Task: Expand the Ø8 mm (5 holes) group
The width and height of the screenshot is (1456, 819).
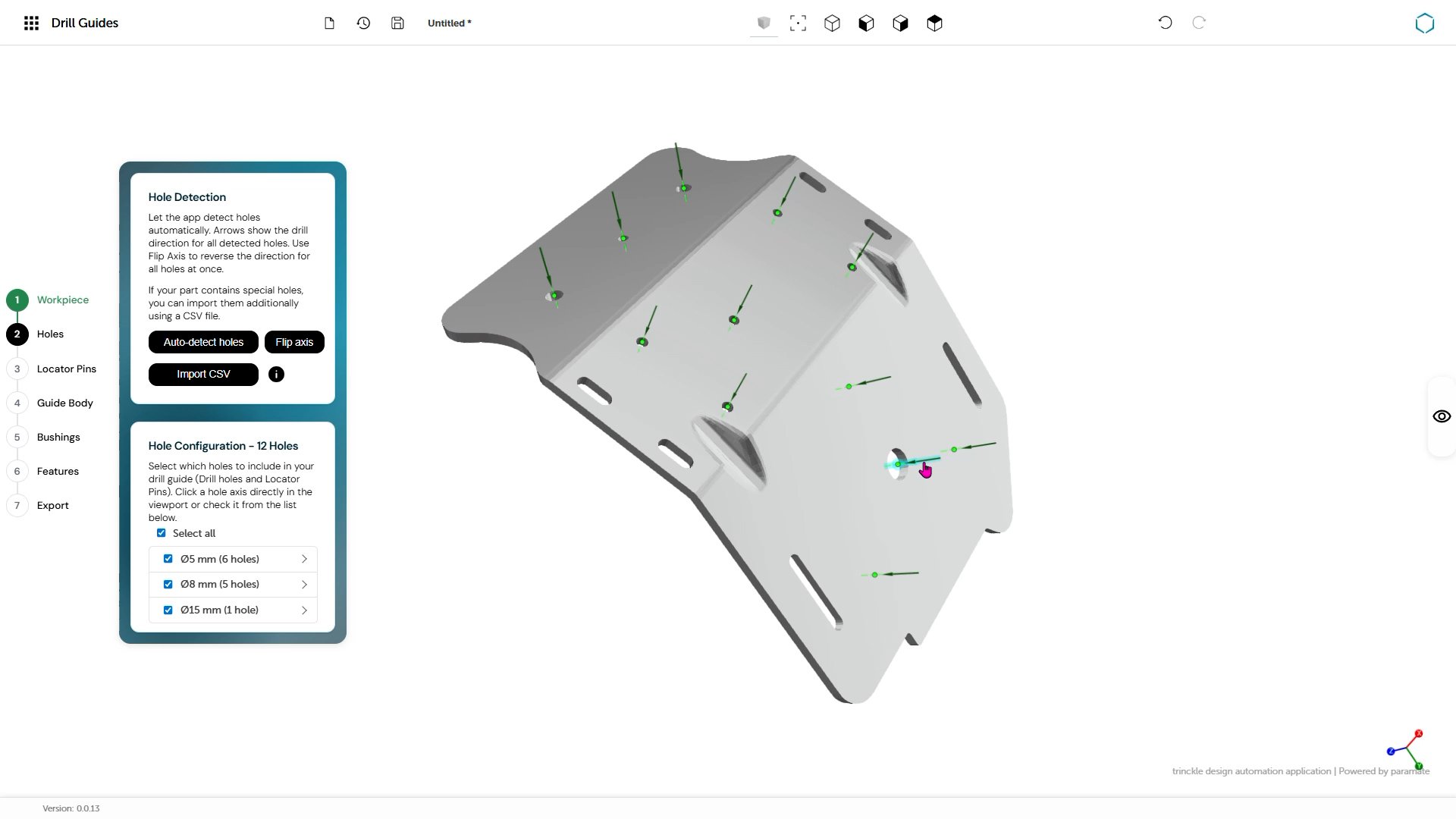Action: coord(304,584)
